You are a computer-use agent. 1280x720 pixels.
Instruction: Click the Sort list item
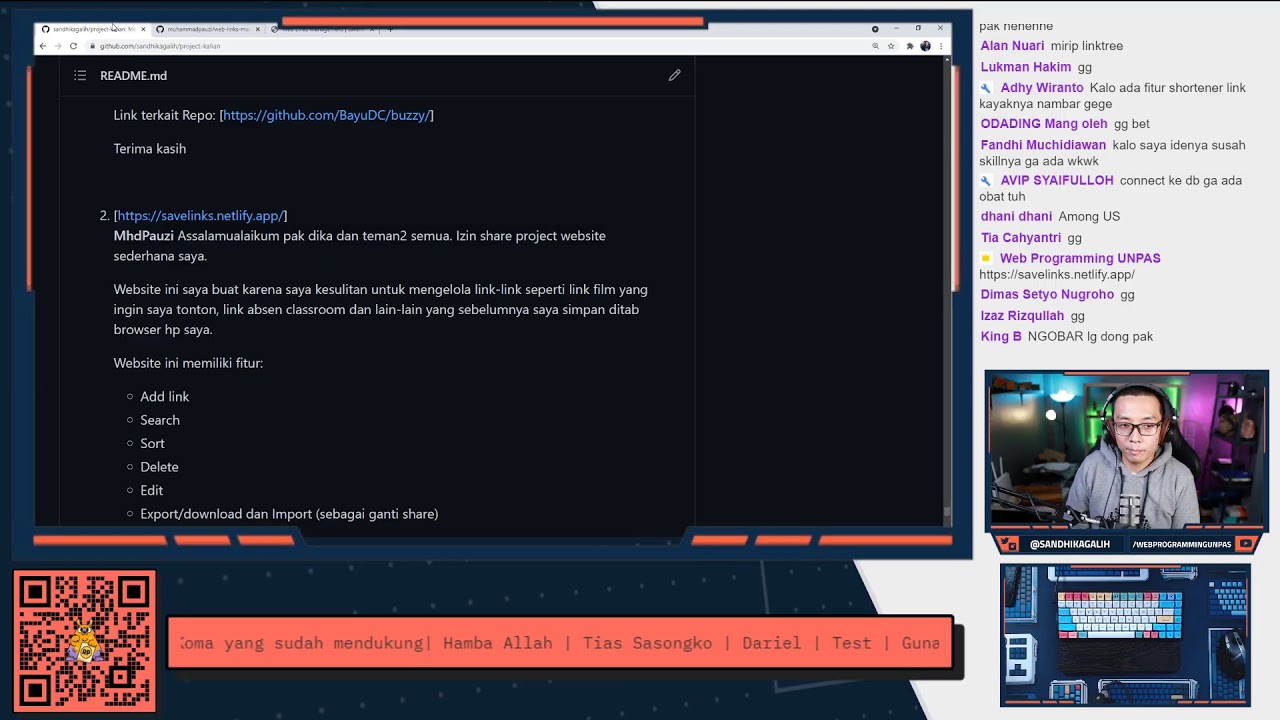[x=152, y=443]
